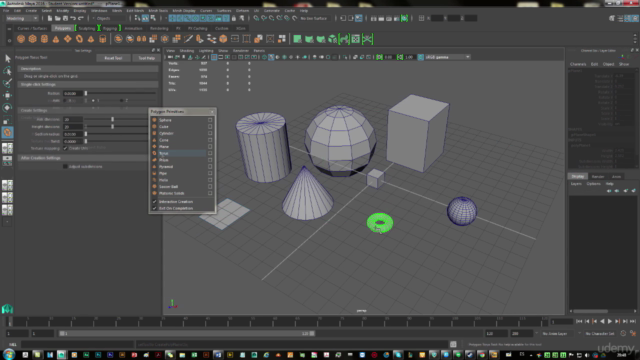Click the Maya logo icon bottom-left
This screenshot has height=360, width=640.
pyautogui.click(x=7, y=309)
